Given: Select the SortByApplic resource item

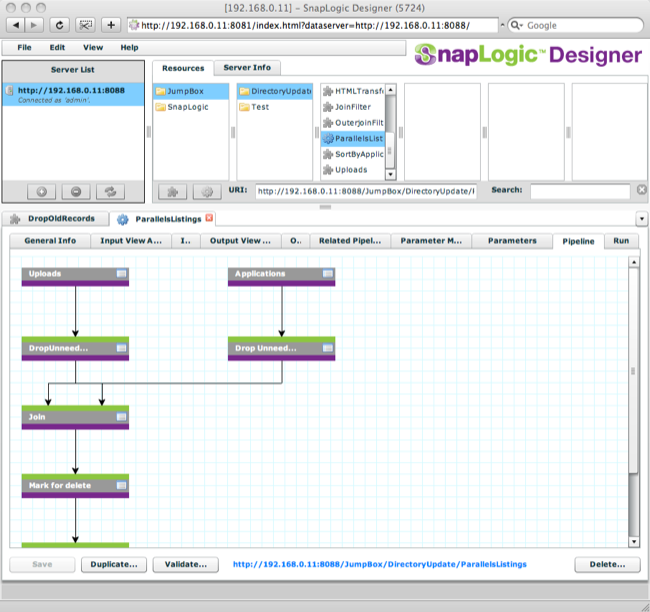Looking at the screenshot, I should tap(353, 154).
